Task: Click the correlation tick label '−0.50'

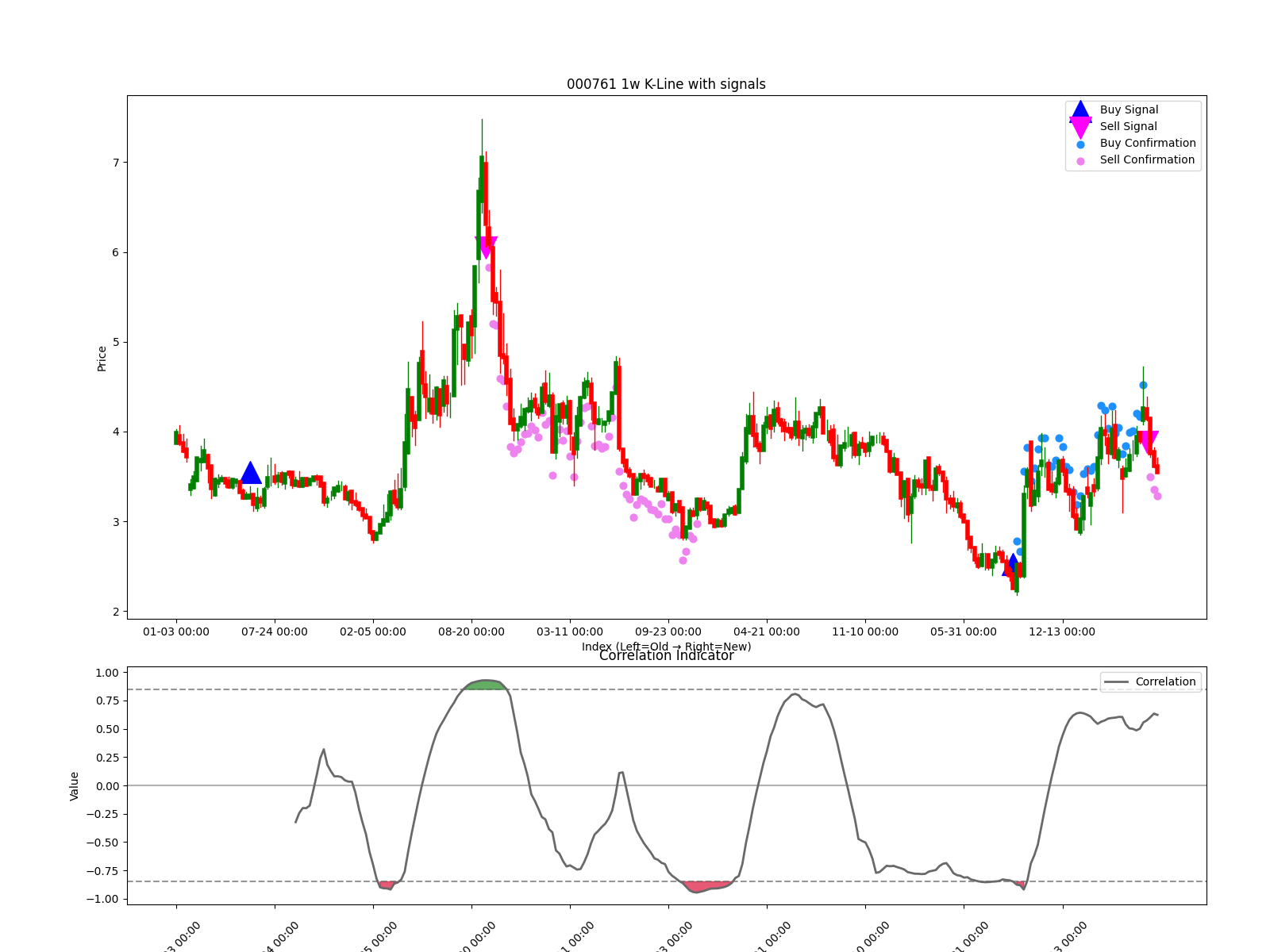Action: [102, 843]
